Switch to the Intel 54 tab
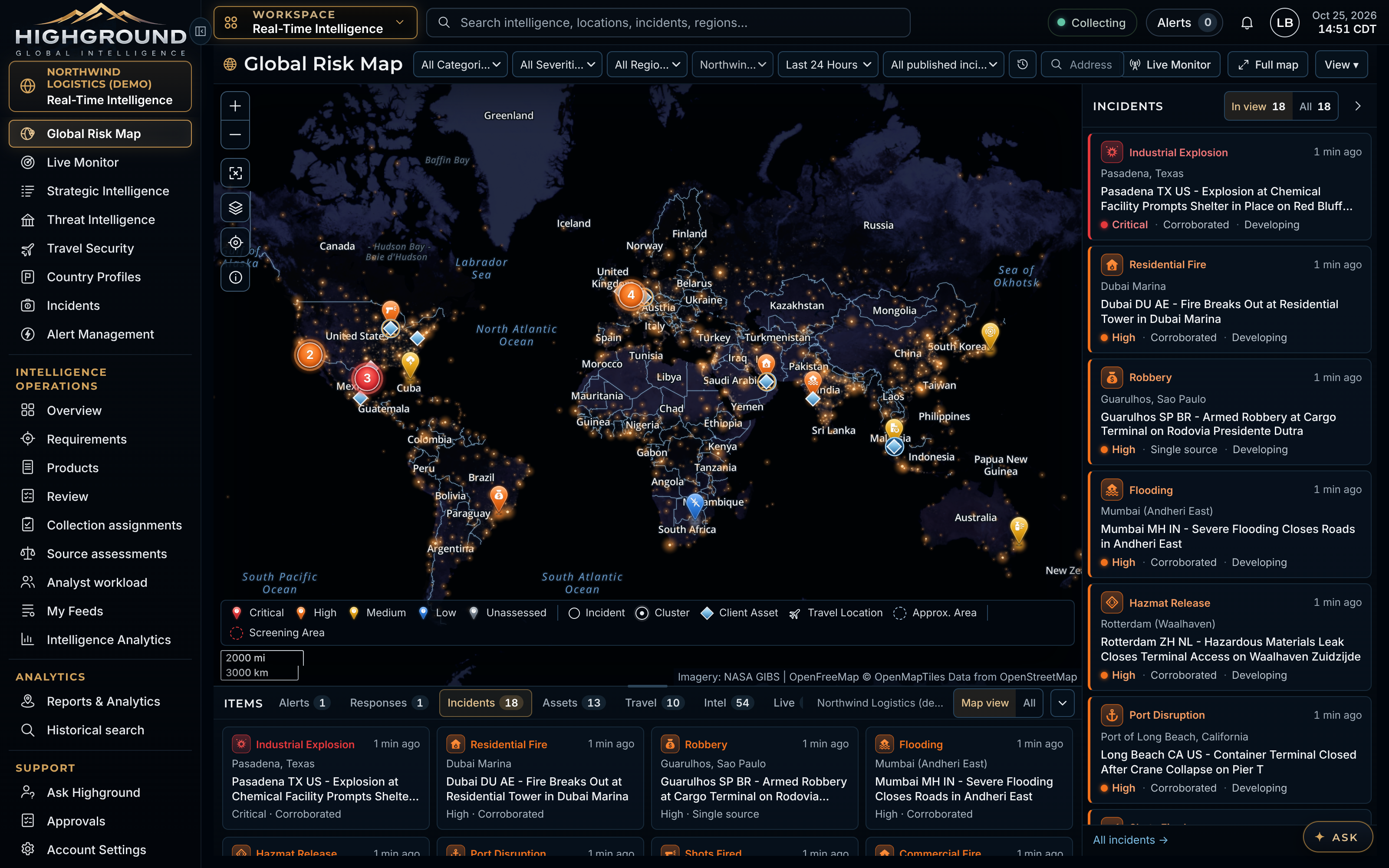This screenshot has height=868, width=1389. (x=728, y=703)
